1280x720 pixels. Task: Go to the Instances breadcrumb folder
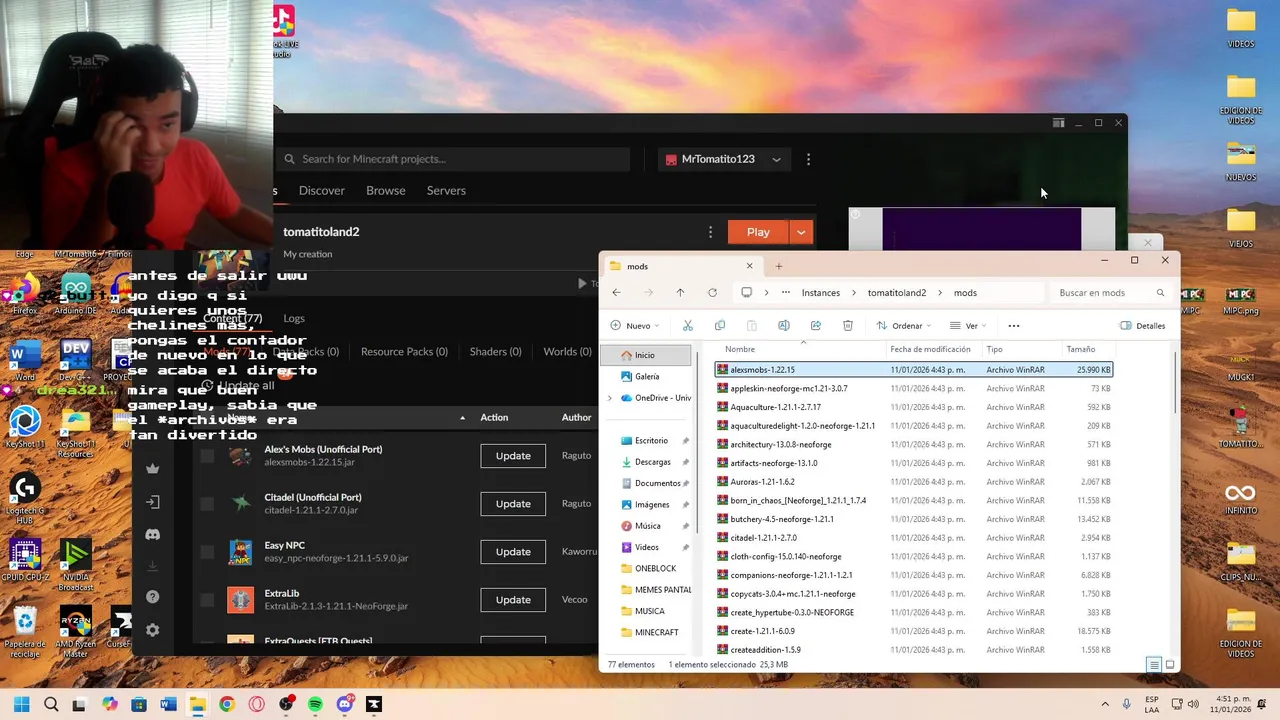tap(820, 293)
